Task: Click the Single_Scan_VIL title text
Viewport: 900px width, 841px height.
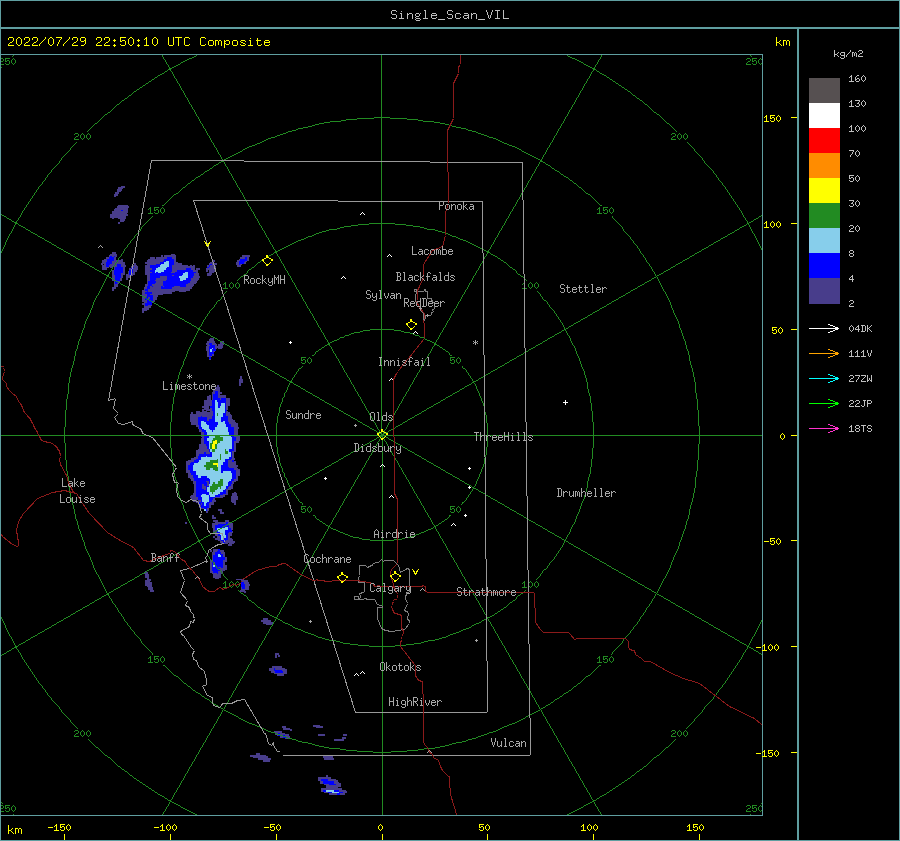Action: [449, 15]
